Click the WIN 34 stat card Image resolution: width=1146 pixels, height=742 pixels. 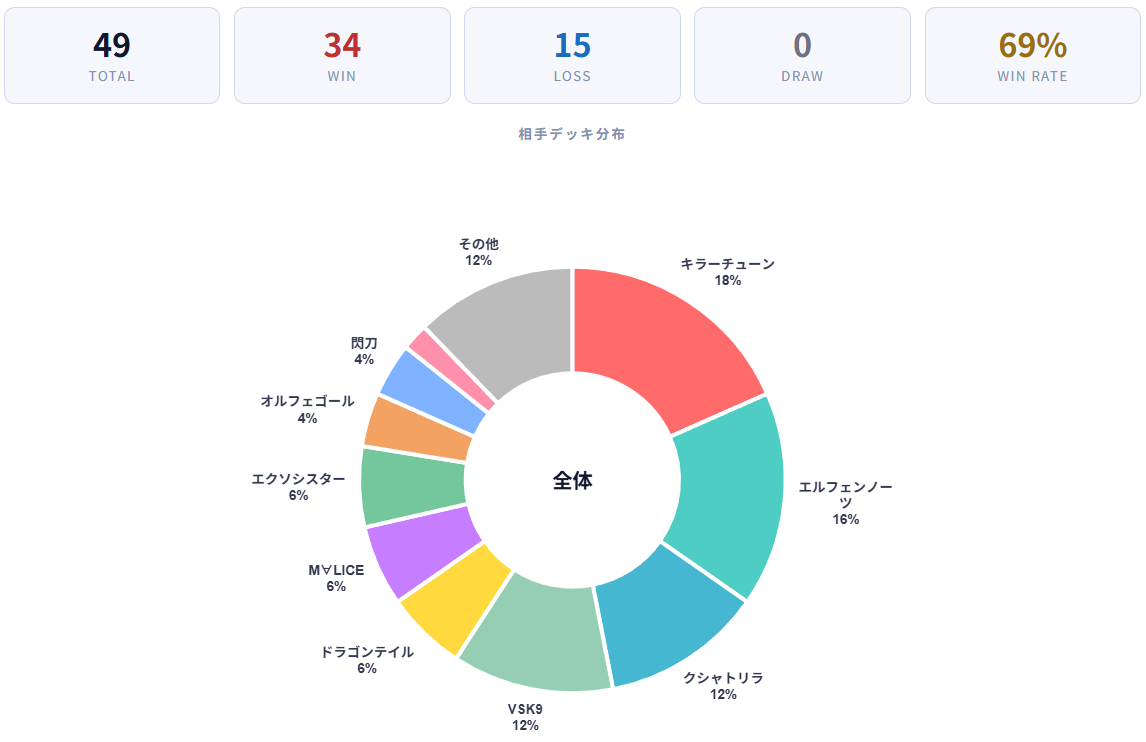[x=342, y=56]
